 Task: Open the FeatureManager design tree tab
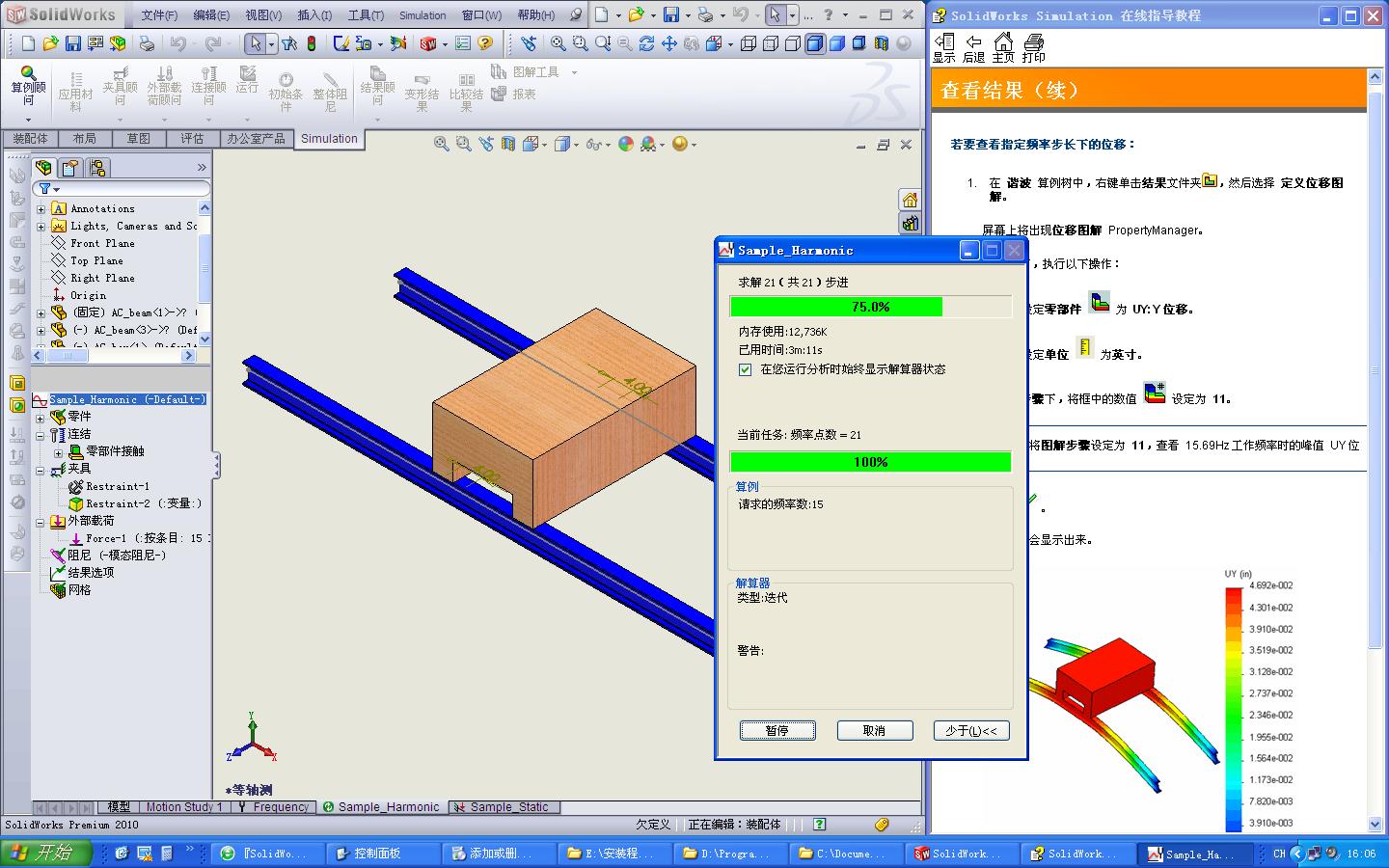tap(44, 168)
